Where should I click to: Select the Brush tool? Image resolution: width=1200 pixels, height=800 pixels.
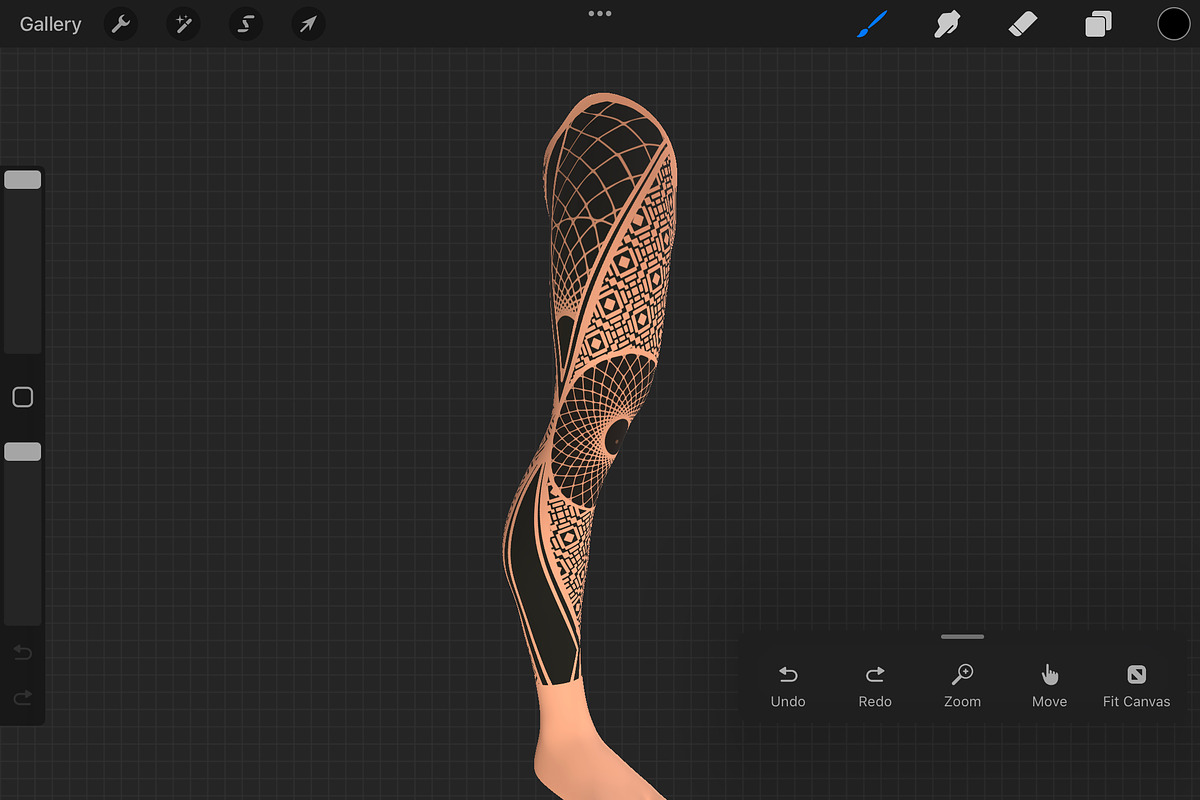871,23
